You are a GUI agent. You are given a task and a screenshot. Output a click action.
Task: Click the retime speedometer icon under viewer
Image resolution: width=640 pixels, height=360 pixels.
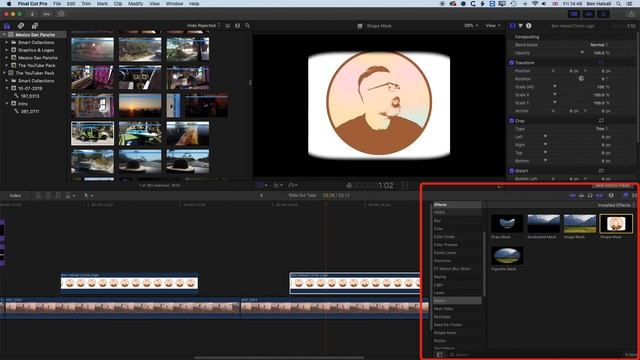[291, 185]
